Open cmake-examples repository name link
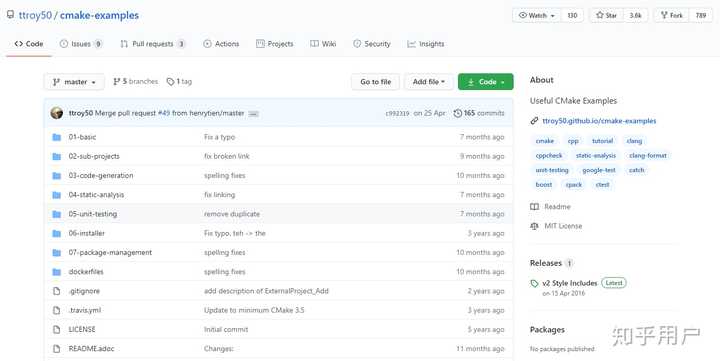 tap(99, 15)
